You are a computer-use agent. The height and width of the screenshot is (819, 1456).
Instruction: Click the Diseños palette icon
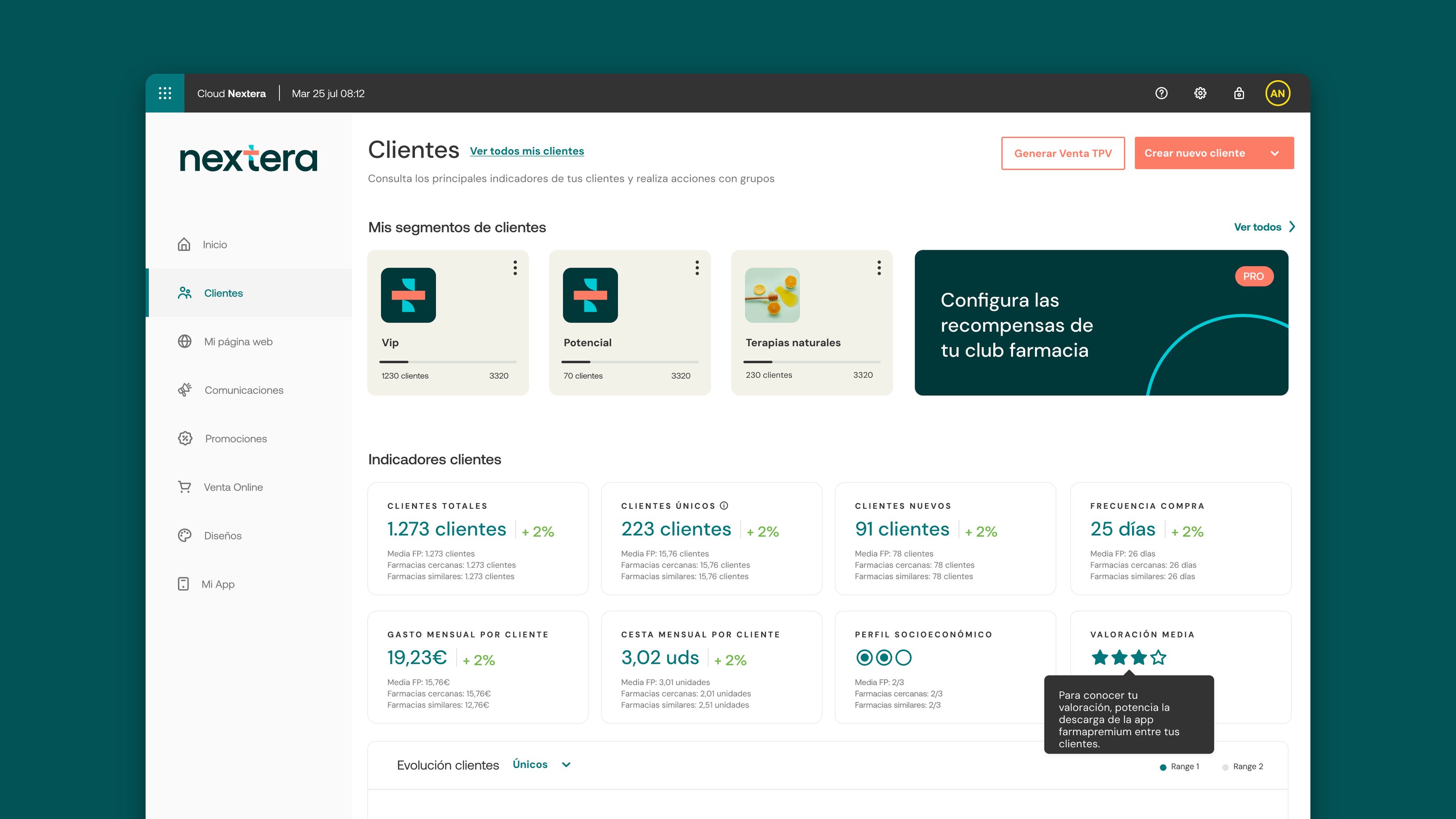184,535
